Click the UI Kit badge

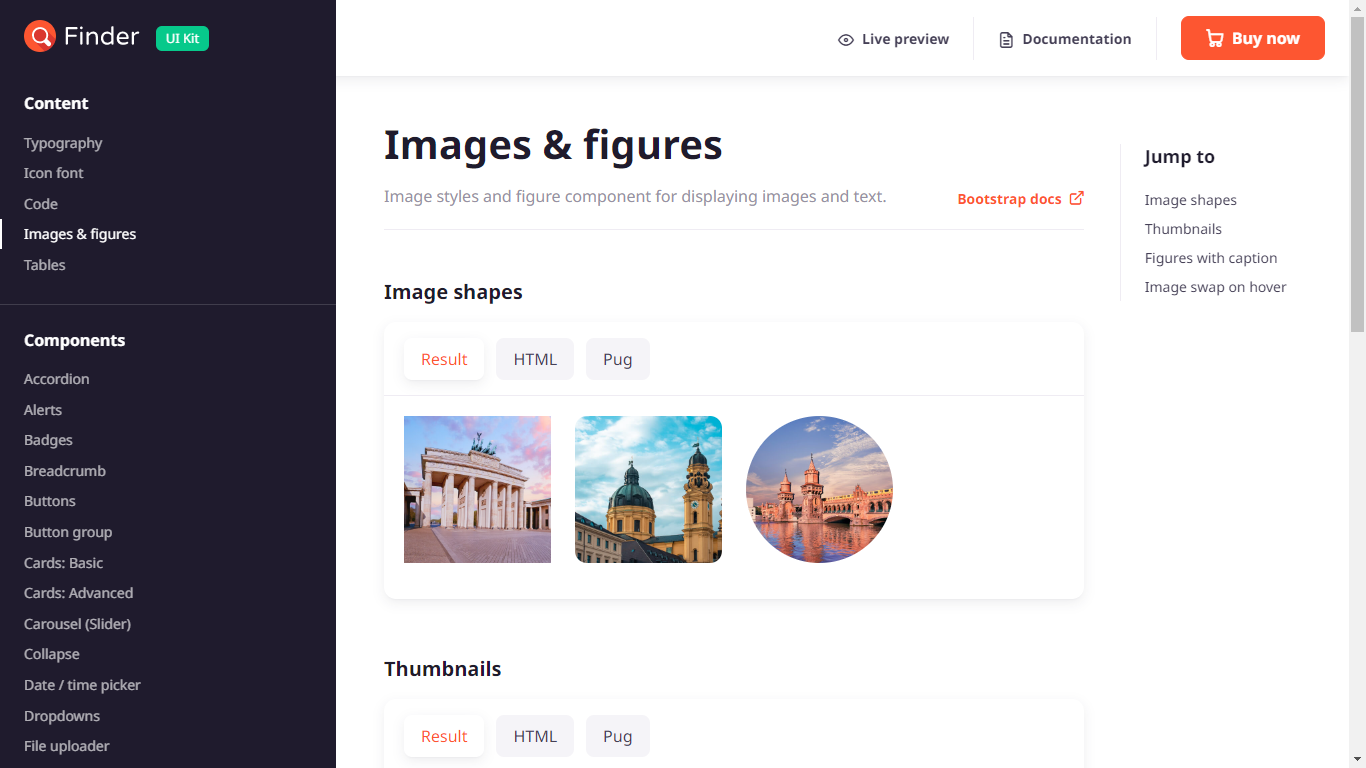tap(182, 38)
